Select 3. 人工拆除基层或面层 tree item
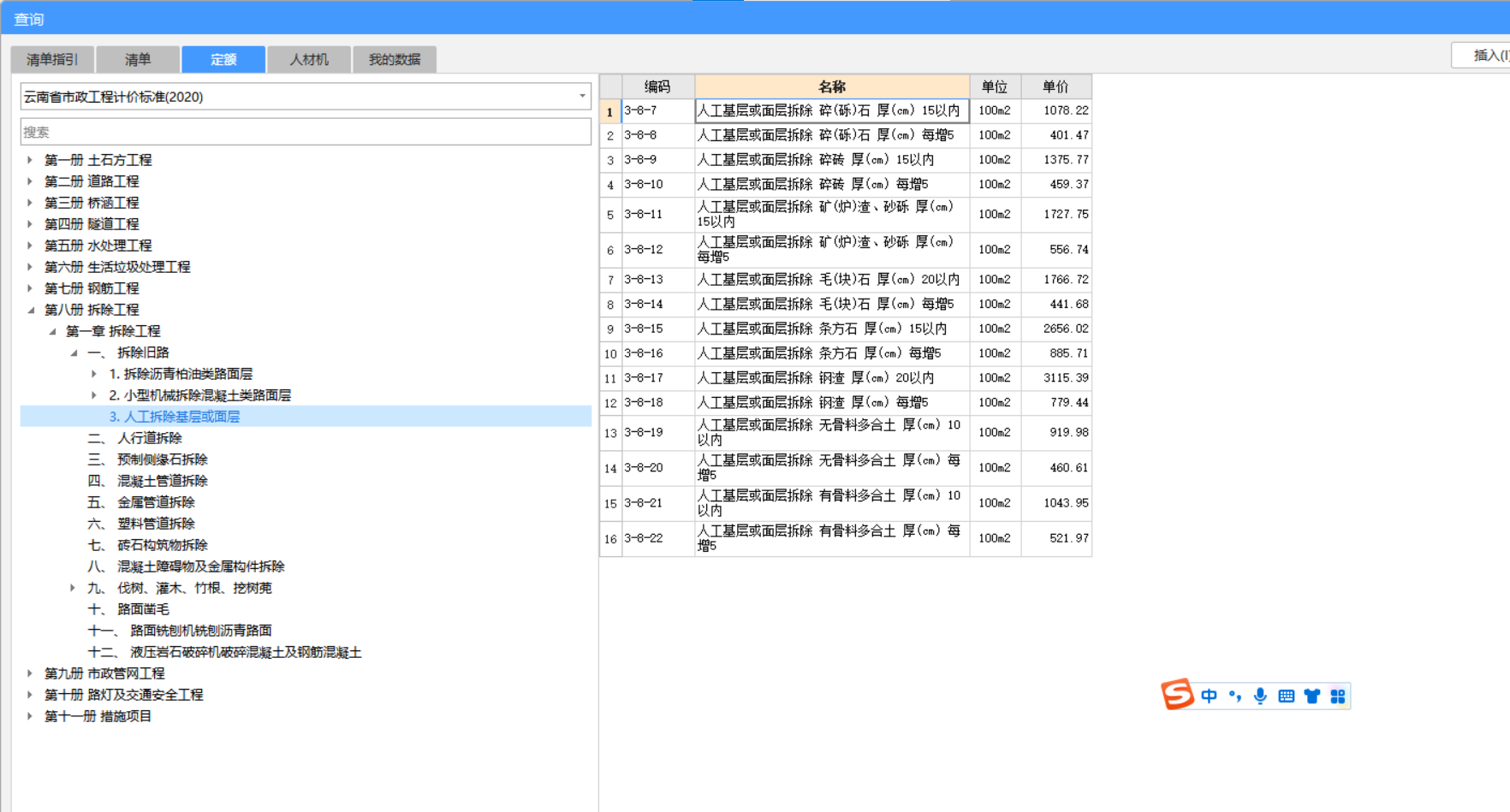This screenshot has height=812, width=1510. pyautogui.click(x=175, y=417)
